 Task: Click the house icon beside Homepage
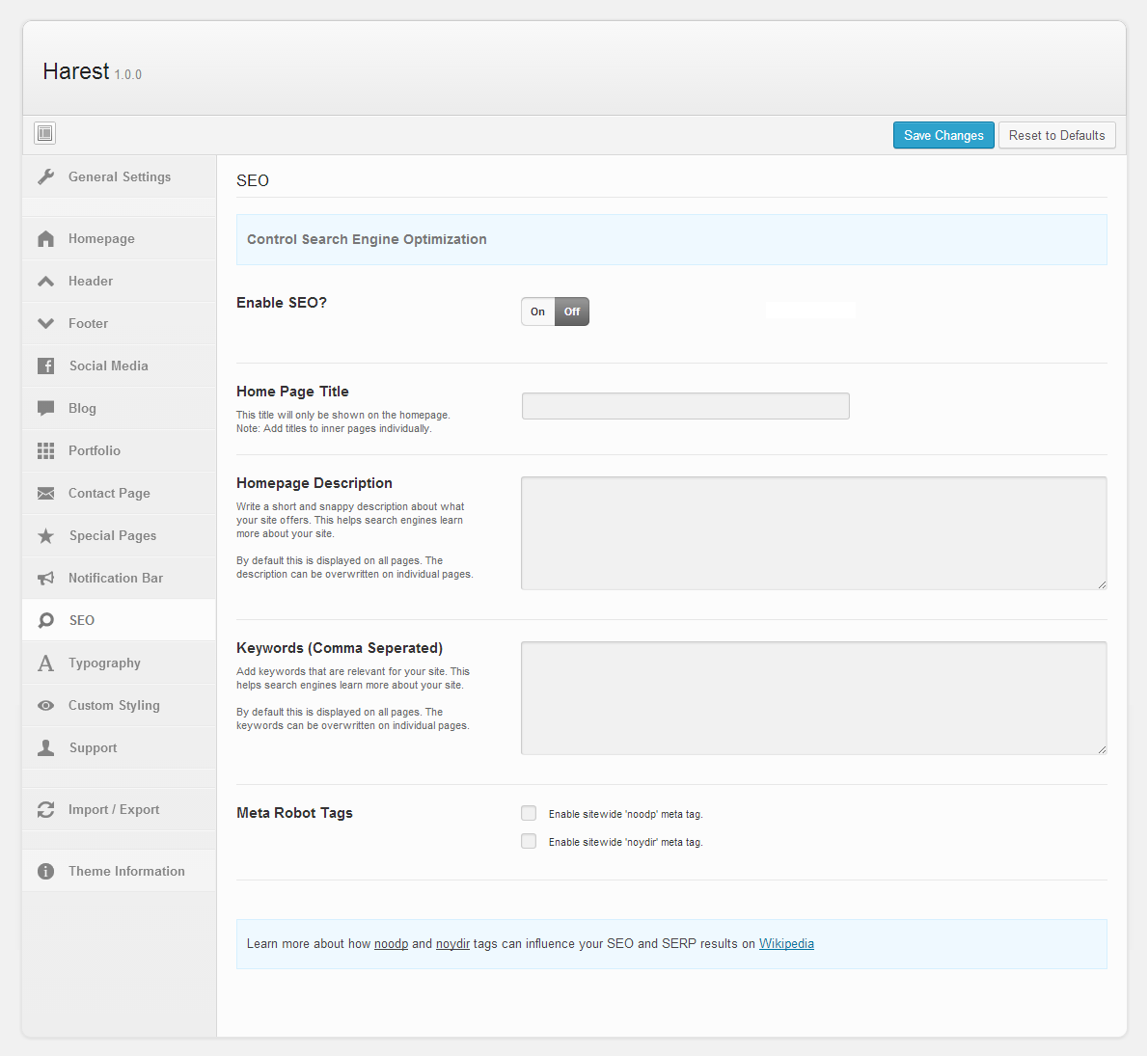[x=45, y=239]
